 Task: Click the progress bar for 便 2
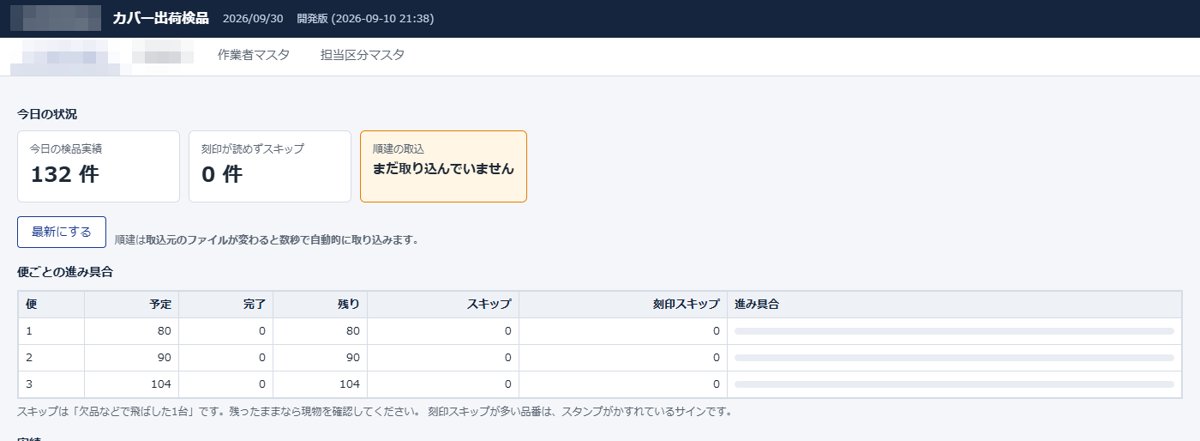point(954,358)
